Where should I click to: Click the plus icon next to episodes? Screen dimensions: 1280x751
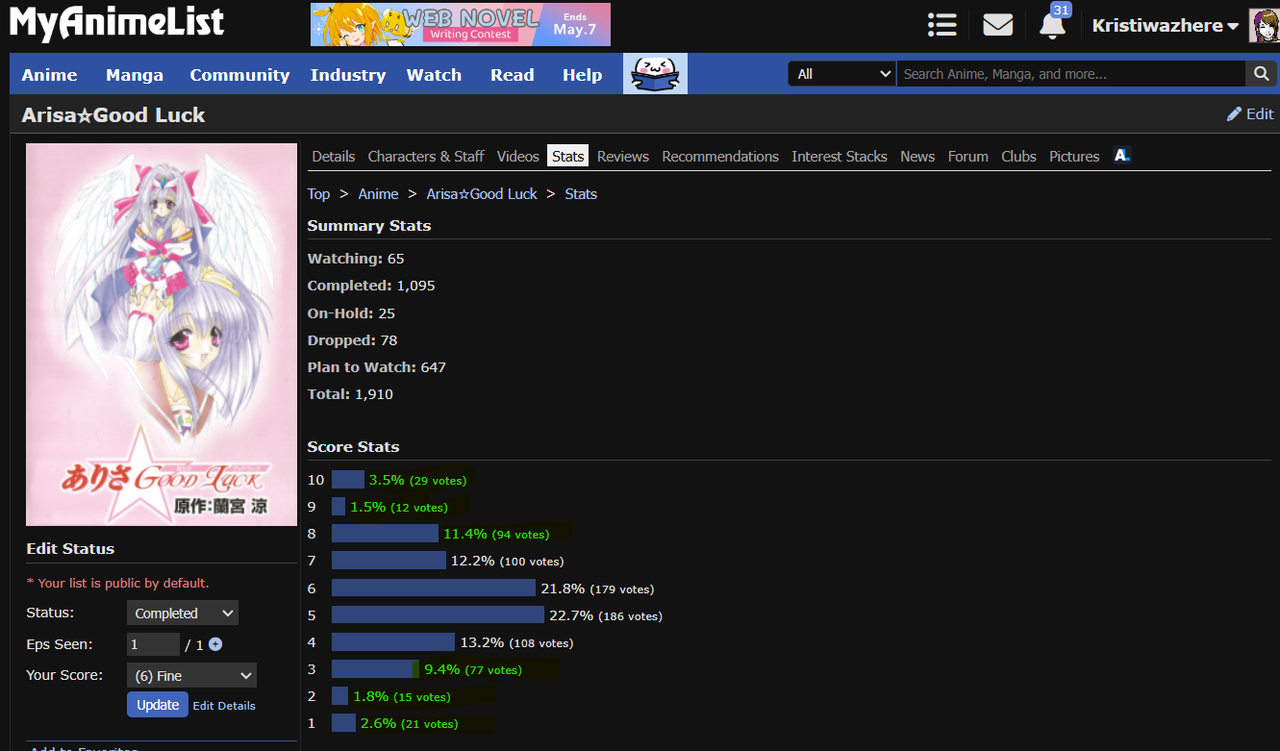(x=215, y=645)
